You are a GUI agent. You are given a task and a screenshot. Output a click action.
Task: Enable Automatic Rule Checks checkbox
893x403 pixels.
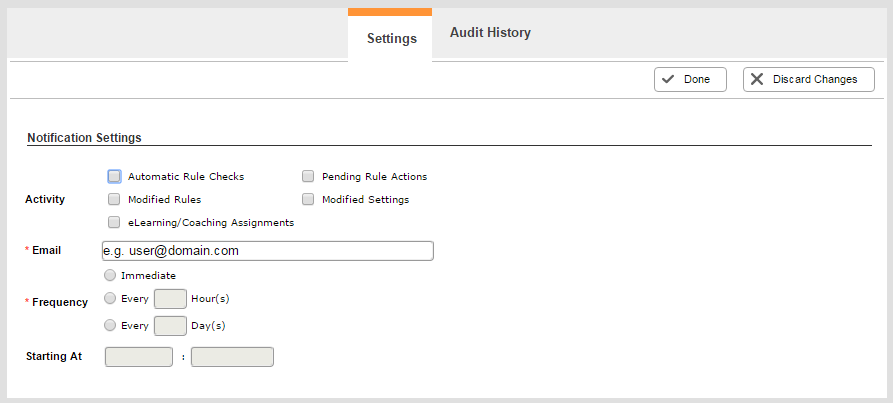(x=114, y=176)
